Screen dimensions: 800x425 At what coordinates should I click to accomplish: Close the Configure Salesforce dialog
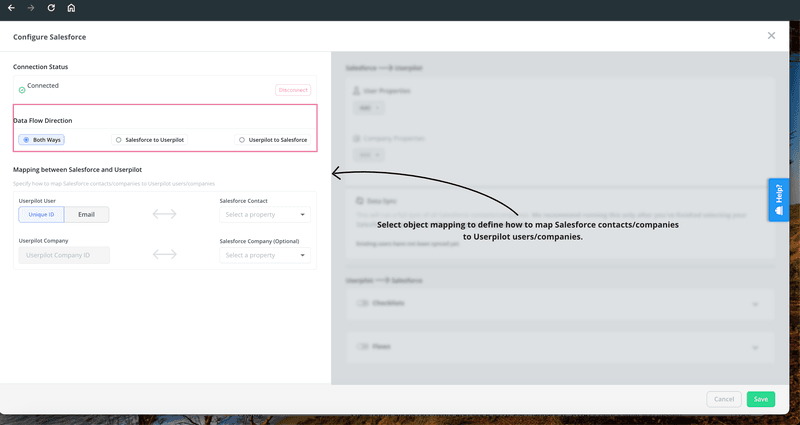point(771,35)
